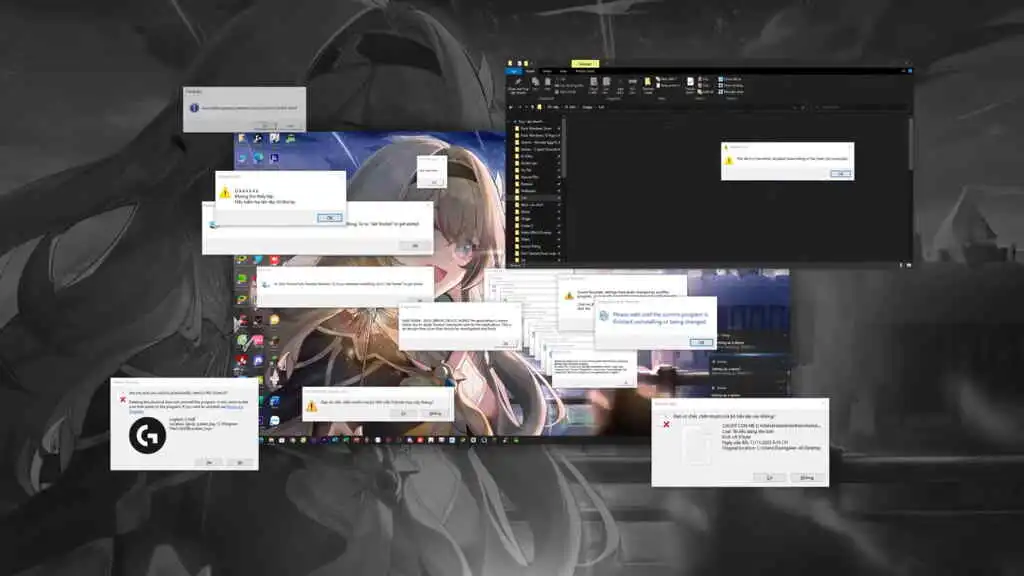This screenshot has width=1024, height=576.
Task: Switch to the View tab in File Explorer
Action: (x=564, y=71)
